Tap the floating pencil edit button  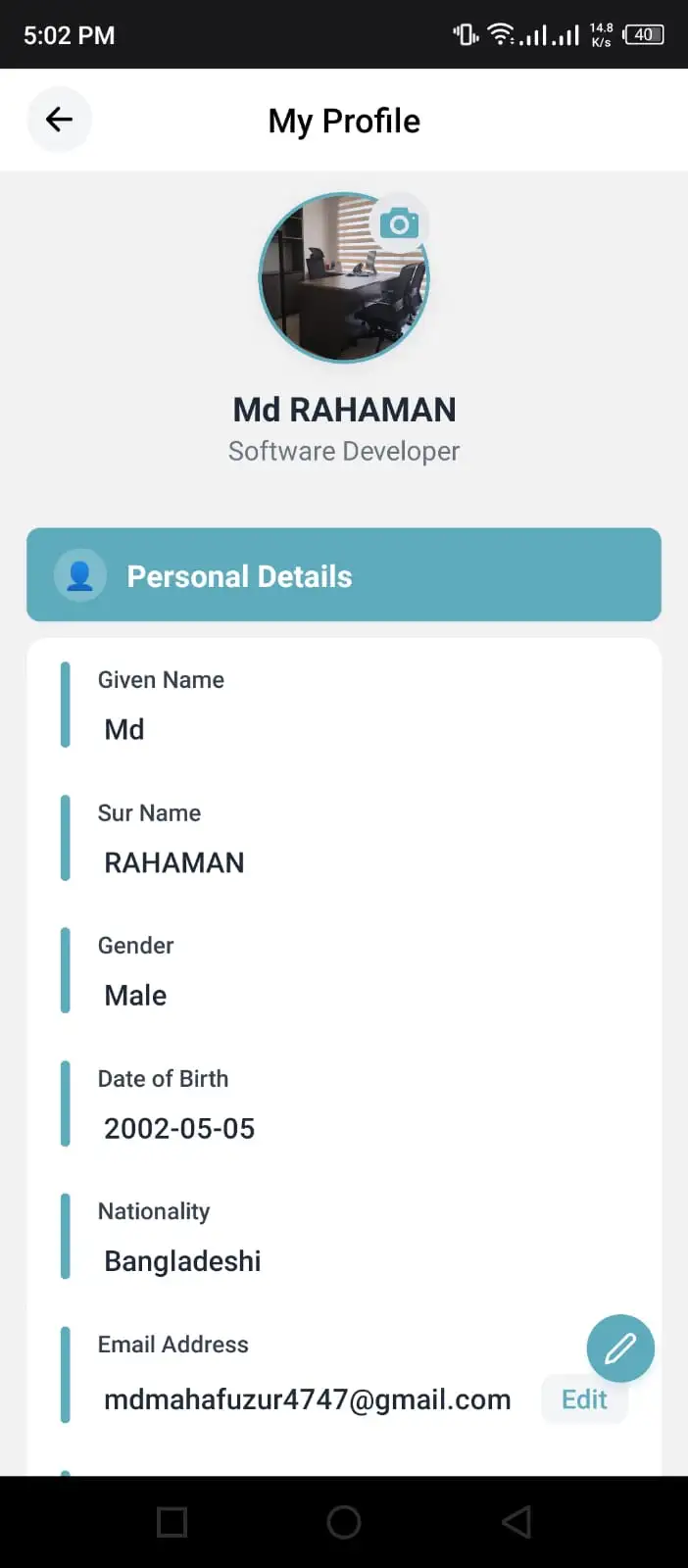click(x=620, y=1348)
